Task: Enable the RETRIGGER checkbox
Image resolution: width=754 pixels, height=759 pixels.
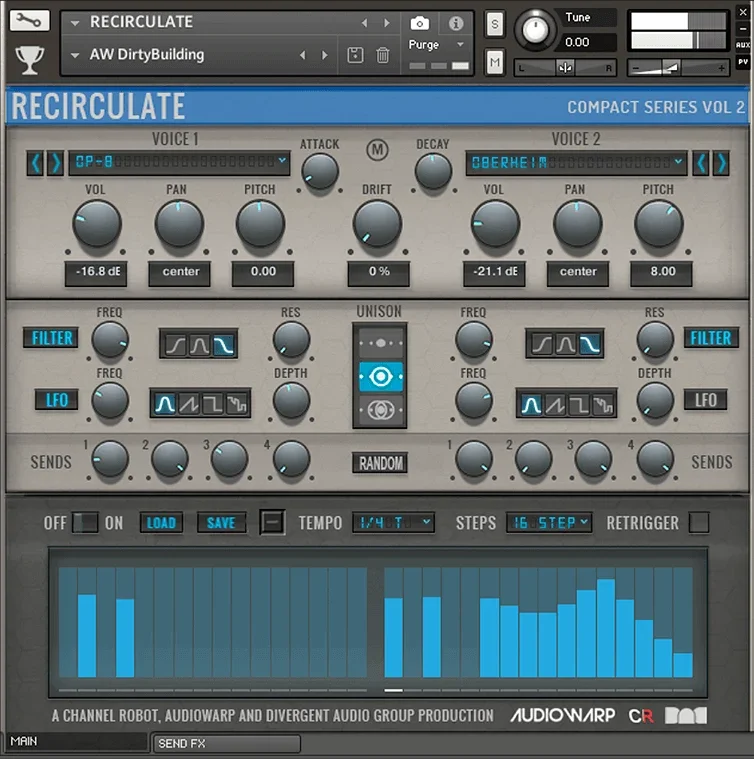Action: 699,523
